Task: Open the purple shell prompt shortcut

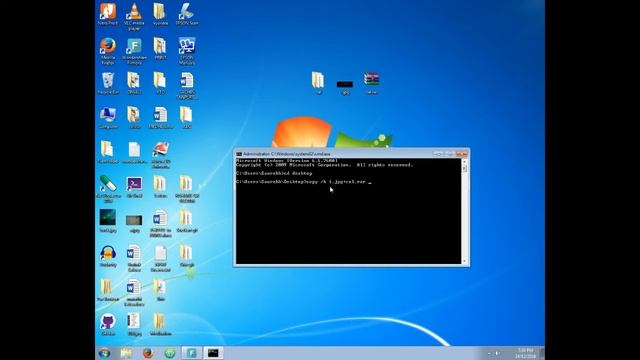Action: tap(134, 187)
